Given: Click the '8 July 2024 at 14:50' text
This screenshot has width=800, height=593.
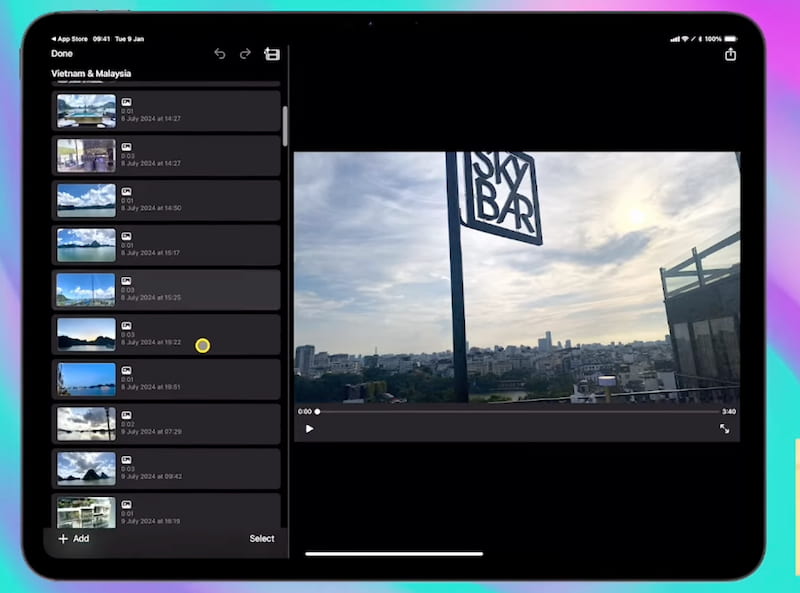Looking at the screenshot, I should click(151, 208).
